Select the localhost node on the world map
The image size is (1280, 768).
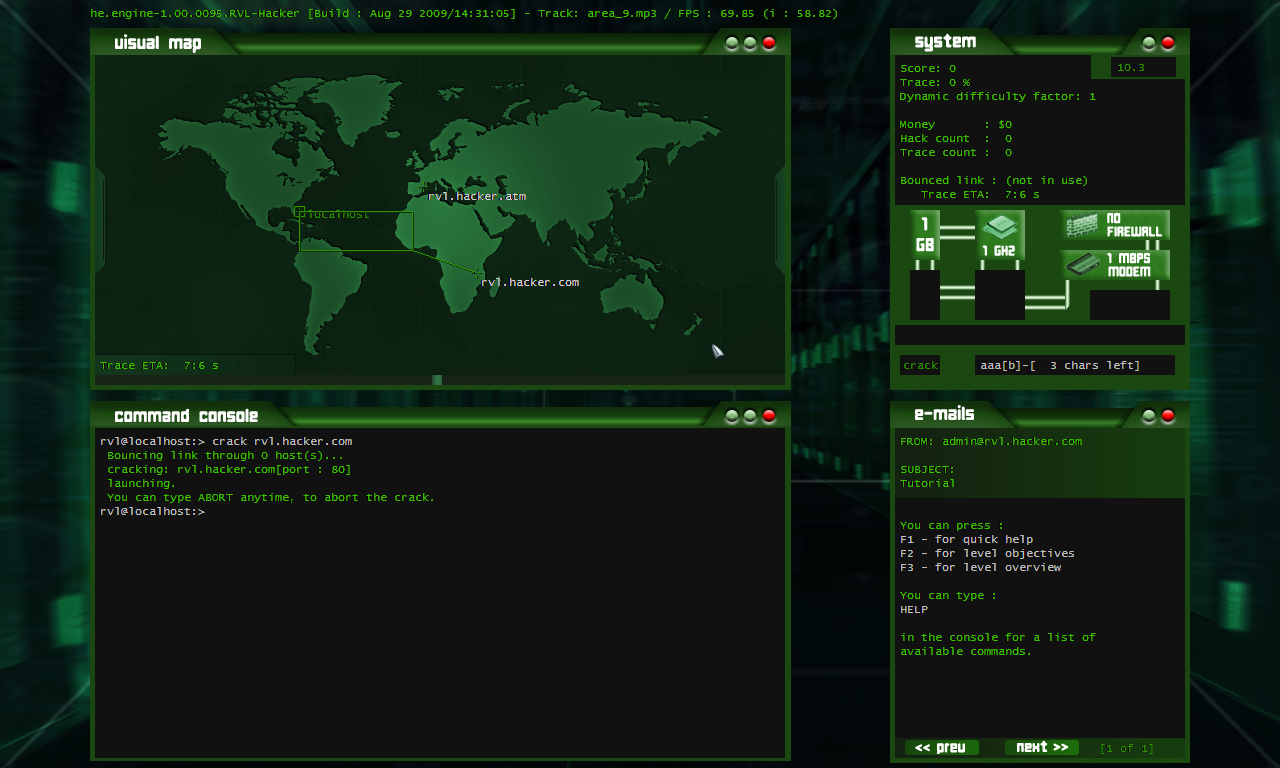pos(299,212)
